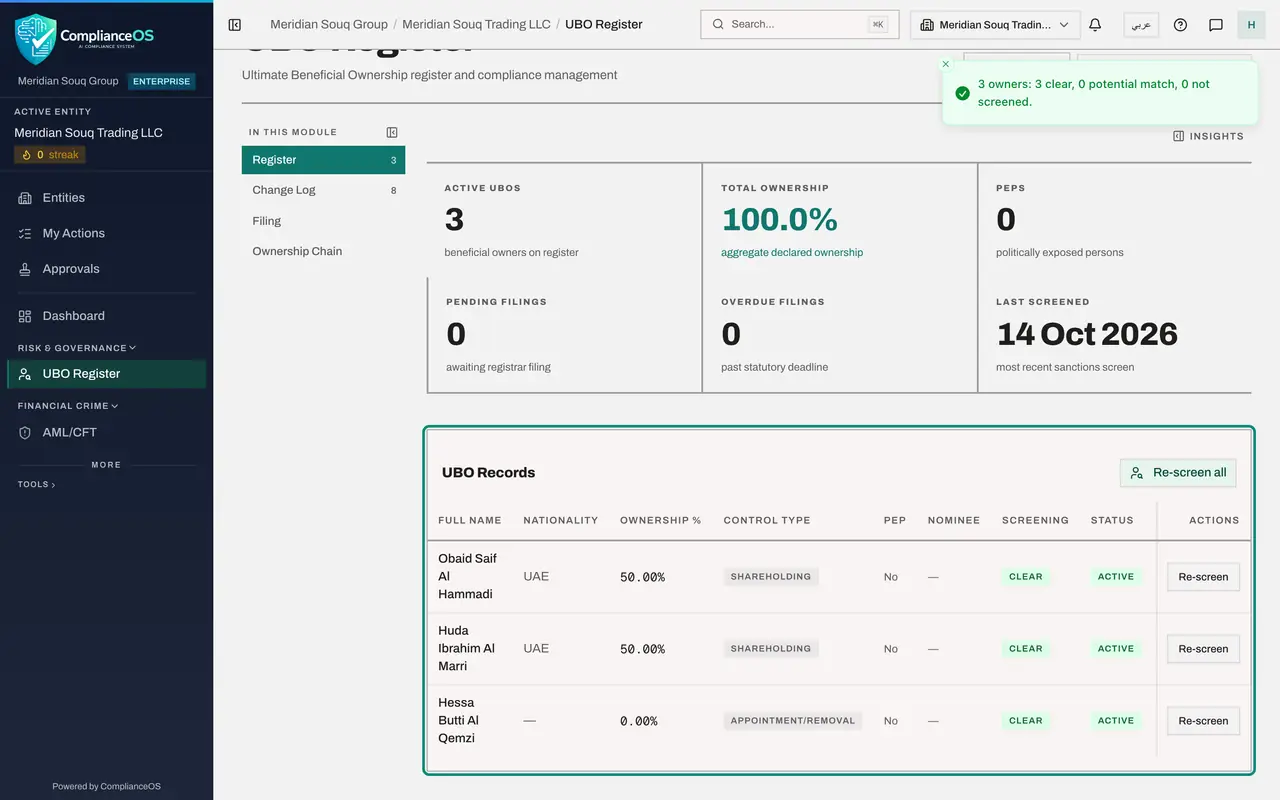This screenshot has width=1280, height=800.
Task: Click the 14 Oct 2026 last screened value
Action: [1087, 334]
